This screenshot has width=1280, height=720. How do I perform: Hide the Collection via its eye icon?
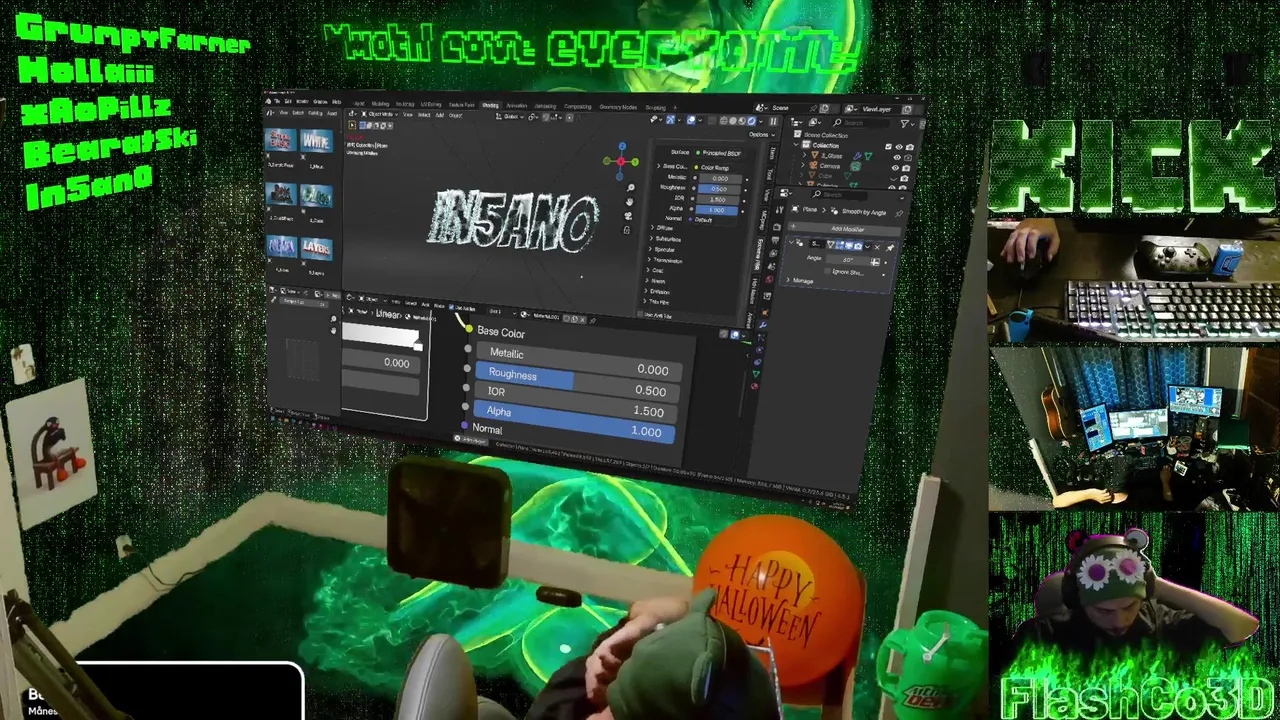(x=899, y=147)
